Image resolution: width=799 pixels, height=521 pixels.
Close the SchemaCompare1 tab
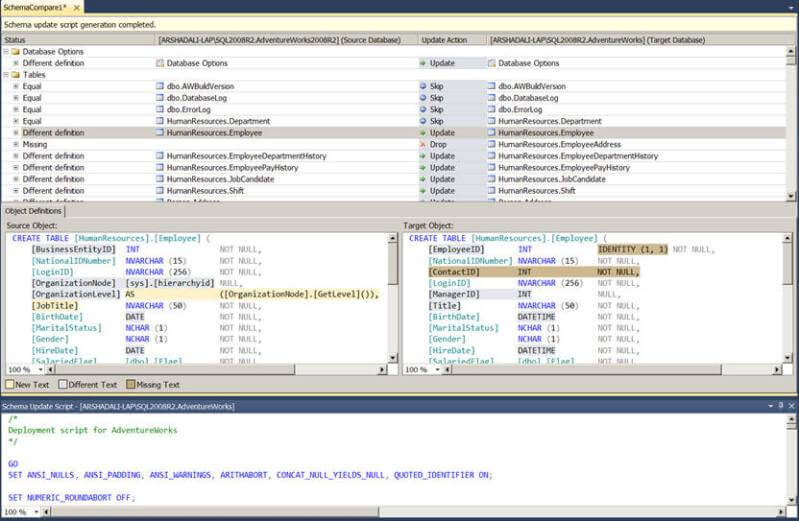point(77,8)
